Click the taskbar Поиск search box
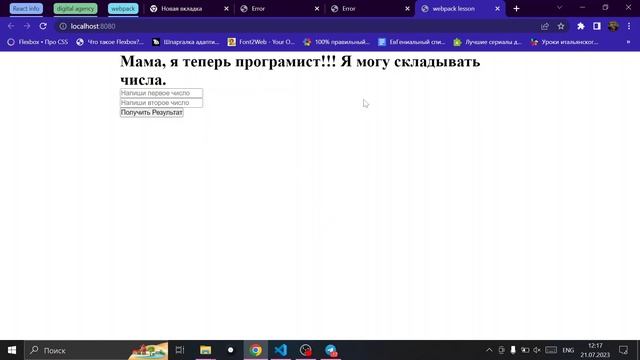Image resolution: width=640 pixels, height=360 pixels. click(x=97, y=350)
